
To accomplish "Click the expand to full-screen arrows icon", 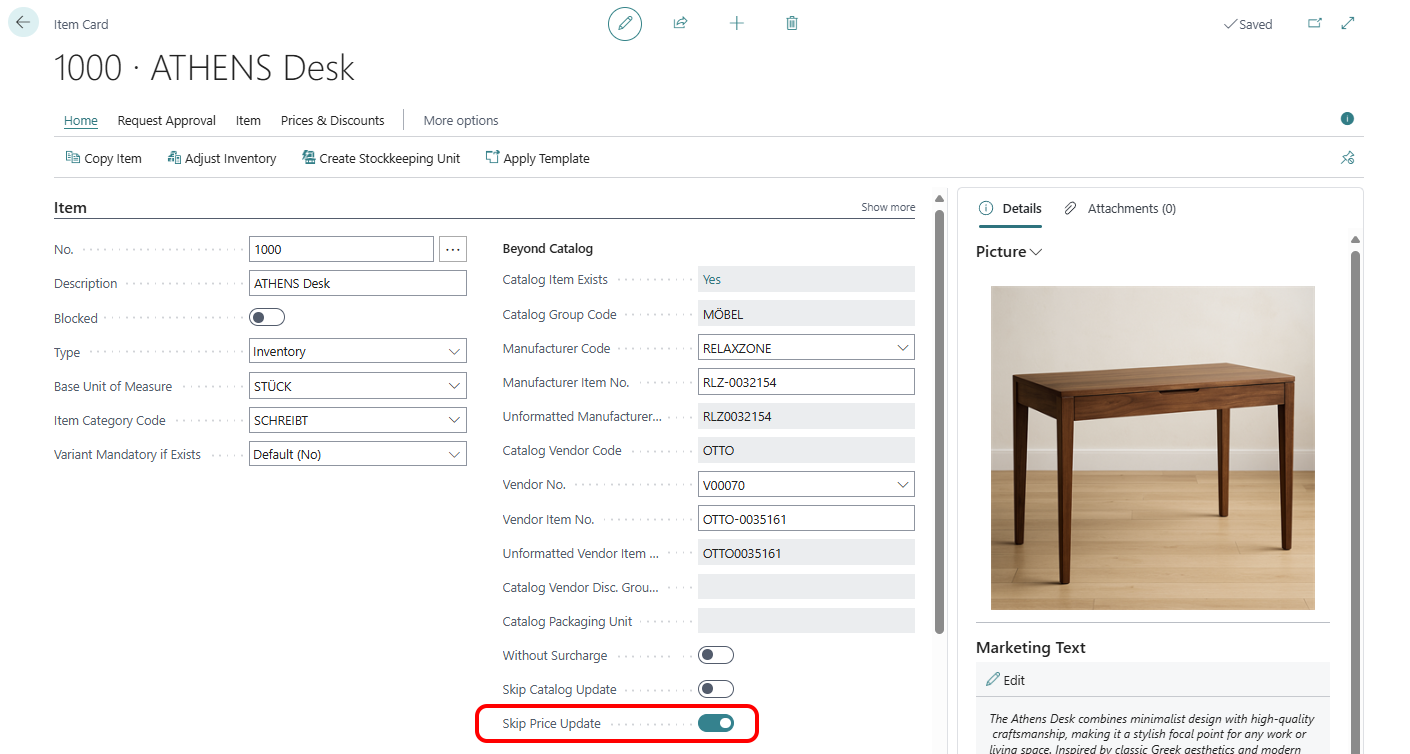I will pos(1348,24).
